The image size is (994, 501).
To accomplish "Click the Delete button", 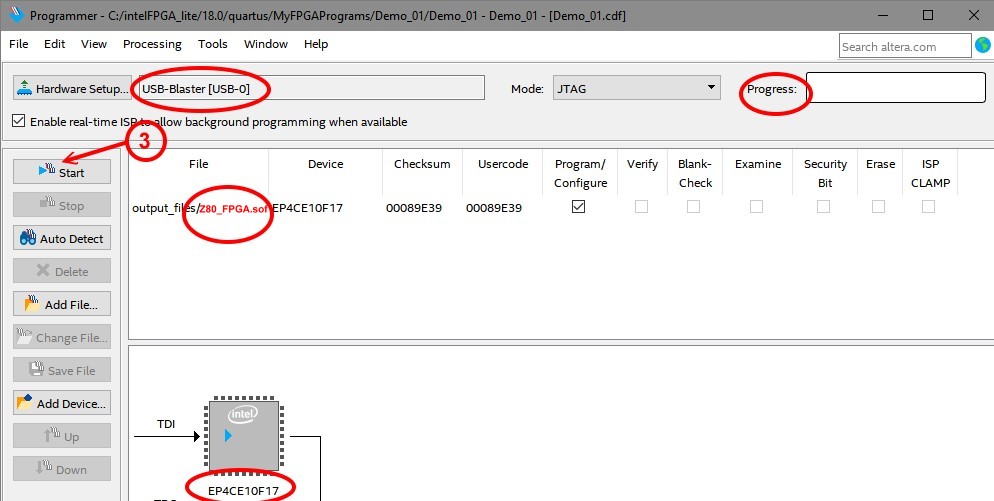I will 61,271.
